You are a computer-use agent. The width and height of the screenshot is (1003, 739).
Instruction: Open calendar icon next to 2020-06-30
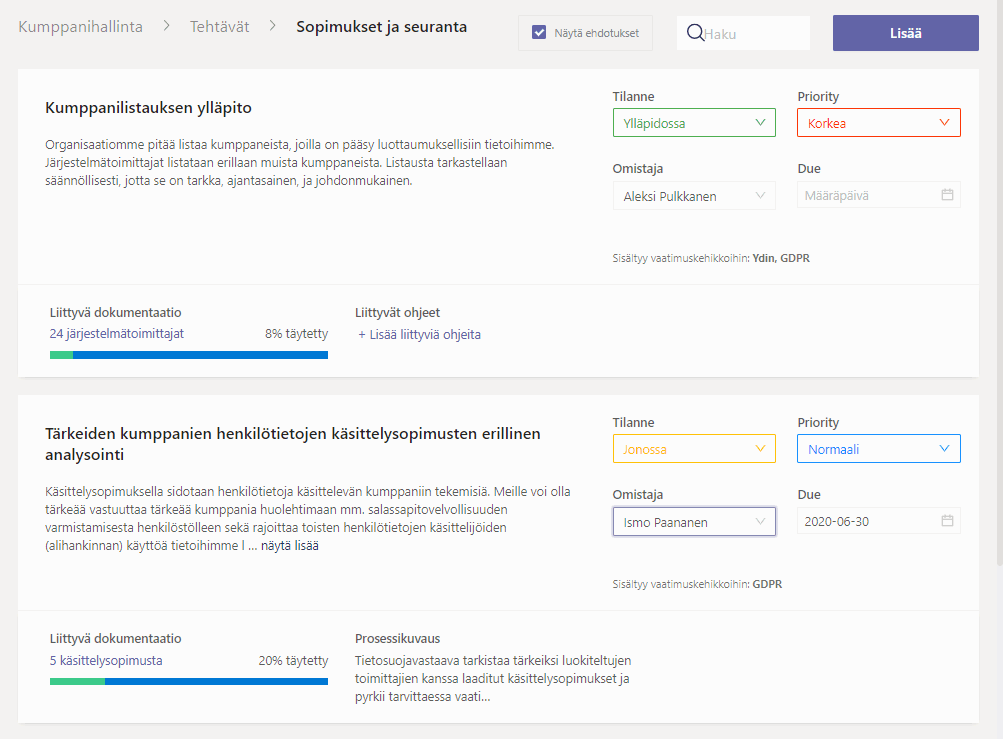click(947, 521)
